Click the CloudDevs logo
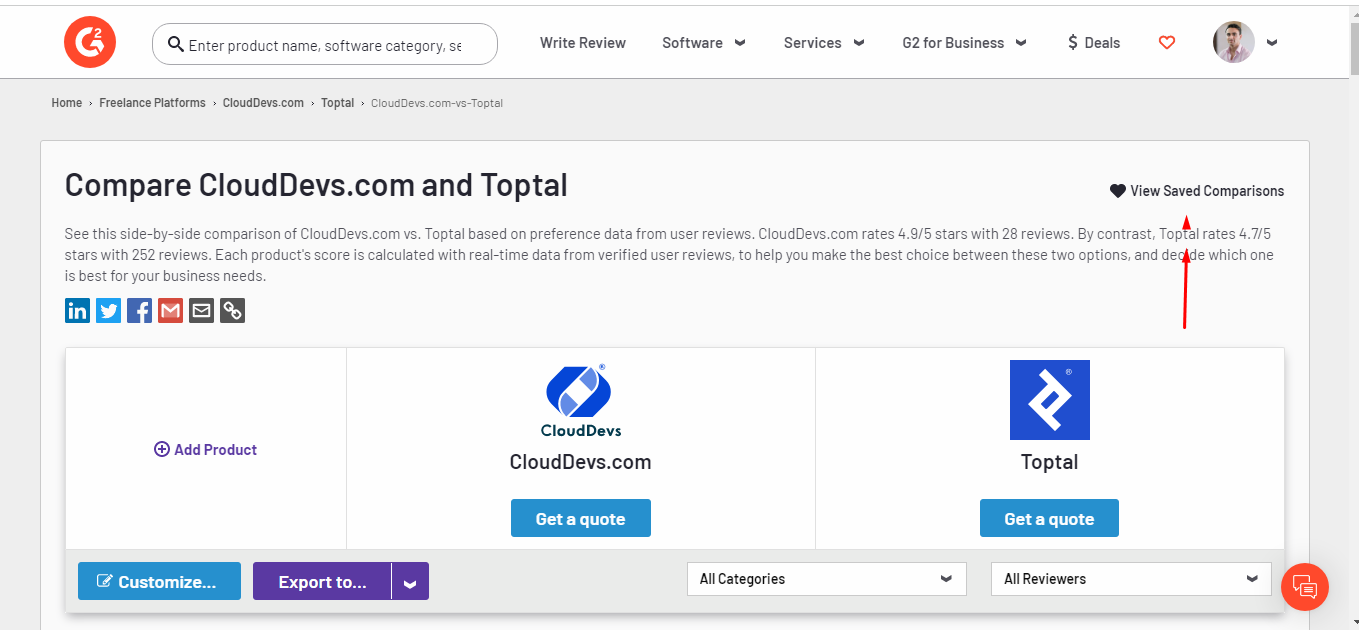 (x=580, y=400)
